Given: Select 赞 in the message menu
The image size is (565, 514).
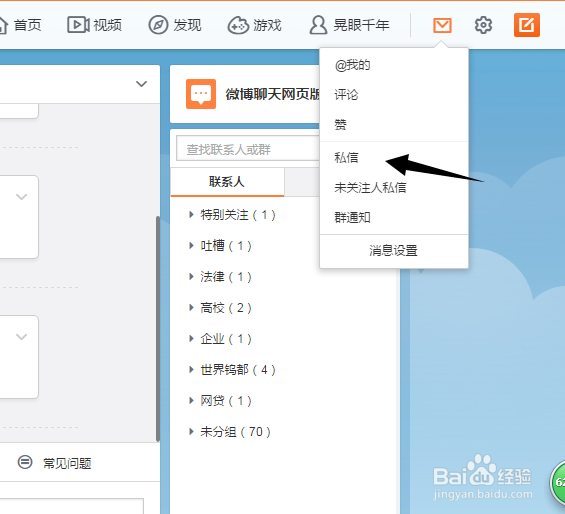Looking at the screenshot, I should tap(394, 125).
